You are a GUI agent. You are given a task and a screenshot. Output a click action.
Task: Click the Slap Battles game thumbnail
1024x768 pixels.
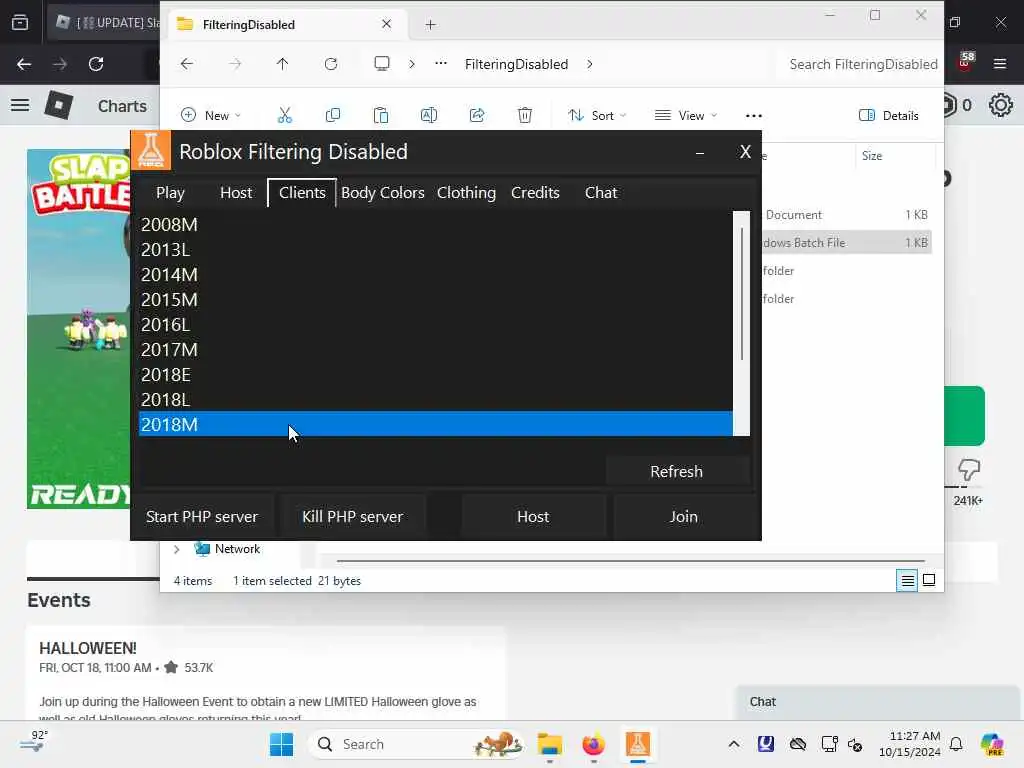click(78, 328)
